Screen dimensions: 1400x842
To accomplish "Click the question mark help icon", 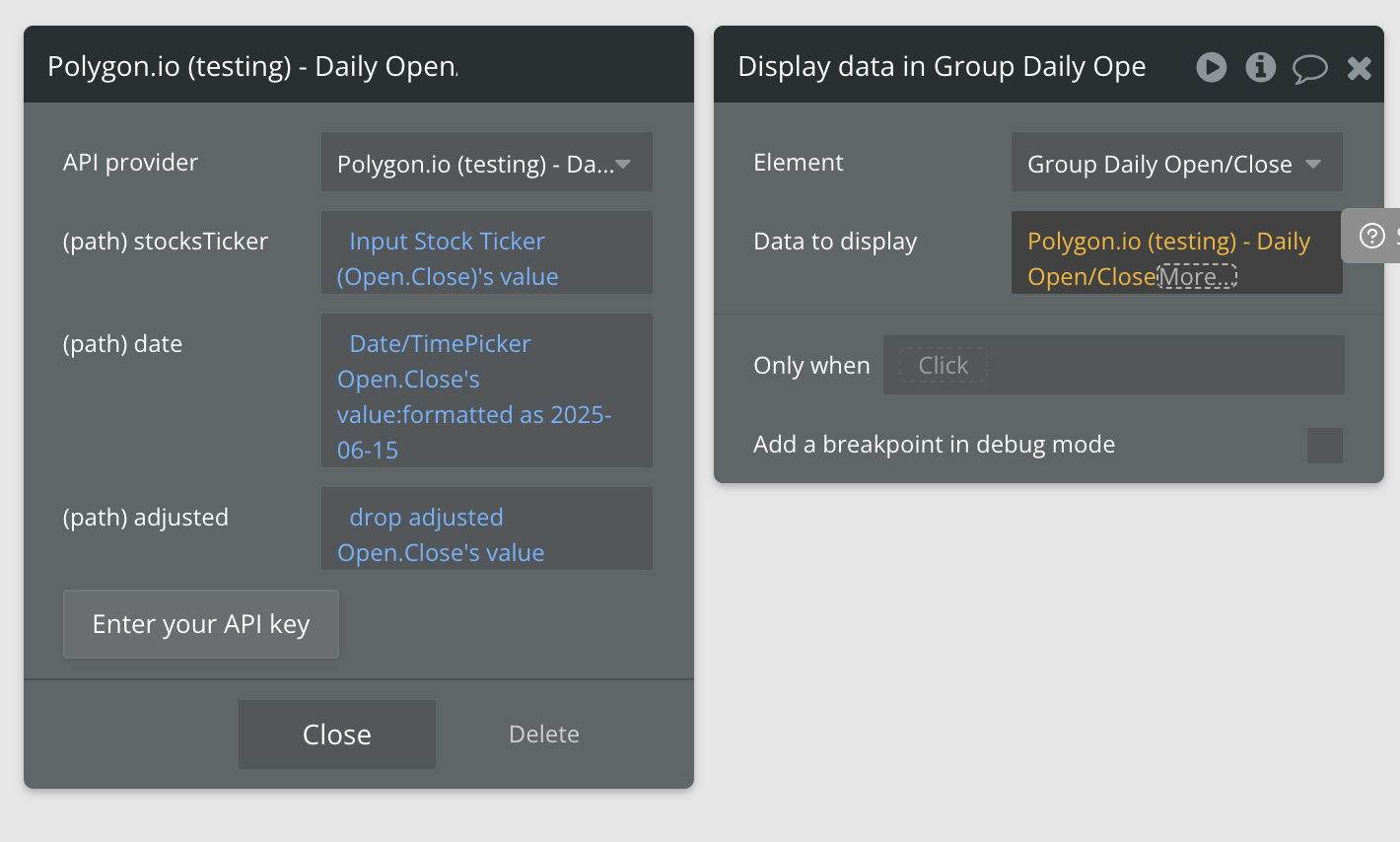I will [1372, 236].
